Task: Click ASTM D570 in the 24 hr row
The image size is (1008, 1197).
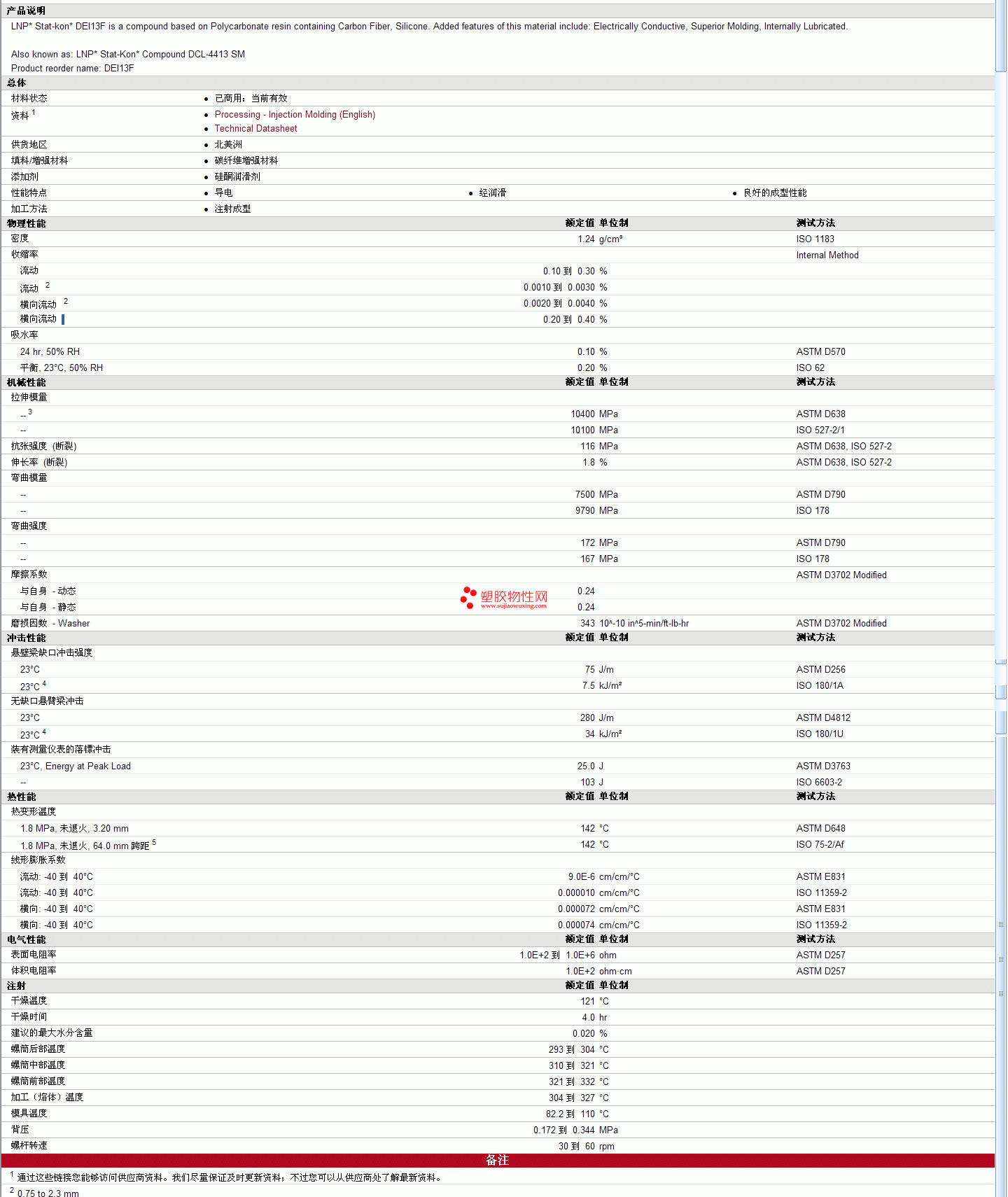Action: click(x=820, y=352)
